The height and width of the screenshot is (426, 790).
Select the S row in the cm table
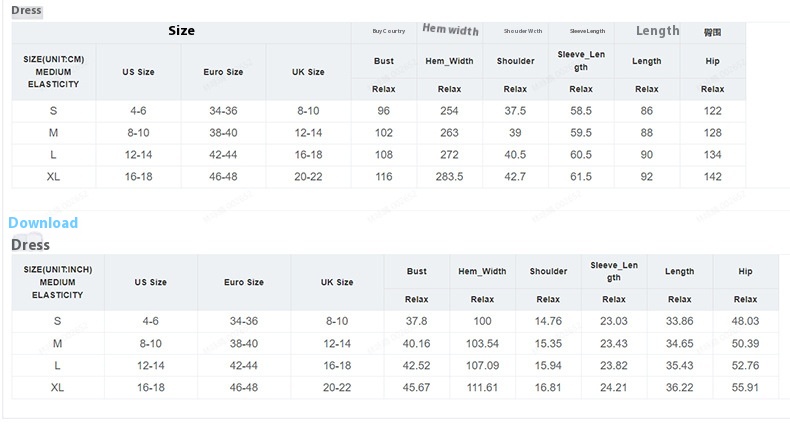[53, 111]
